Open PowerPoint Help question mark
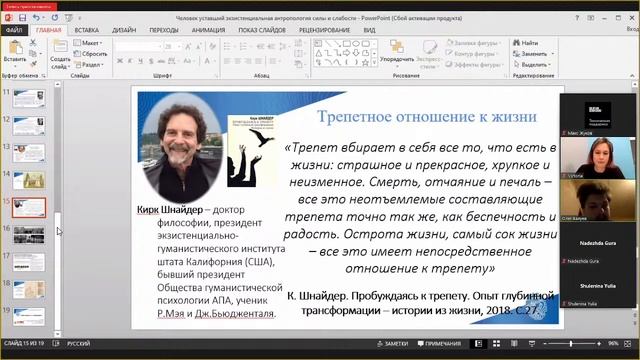The height and width of the screenshot is (360, 640). (577, 18)
